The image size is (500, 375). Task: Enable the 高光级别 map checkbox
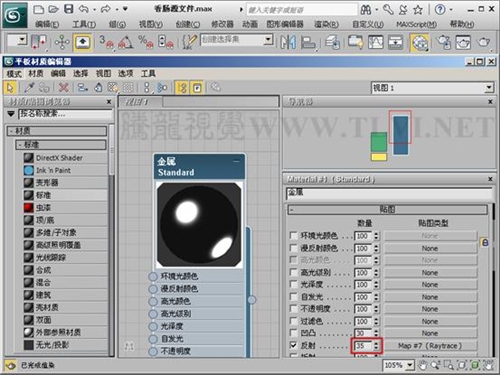(293, 273)
